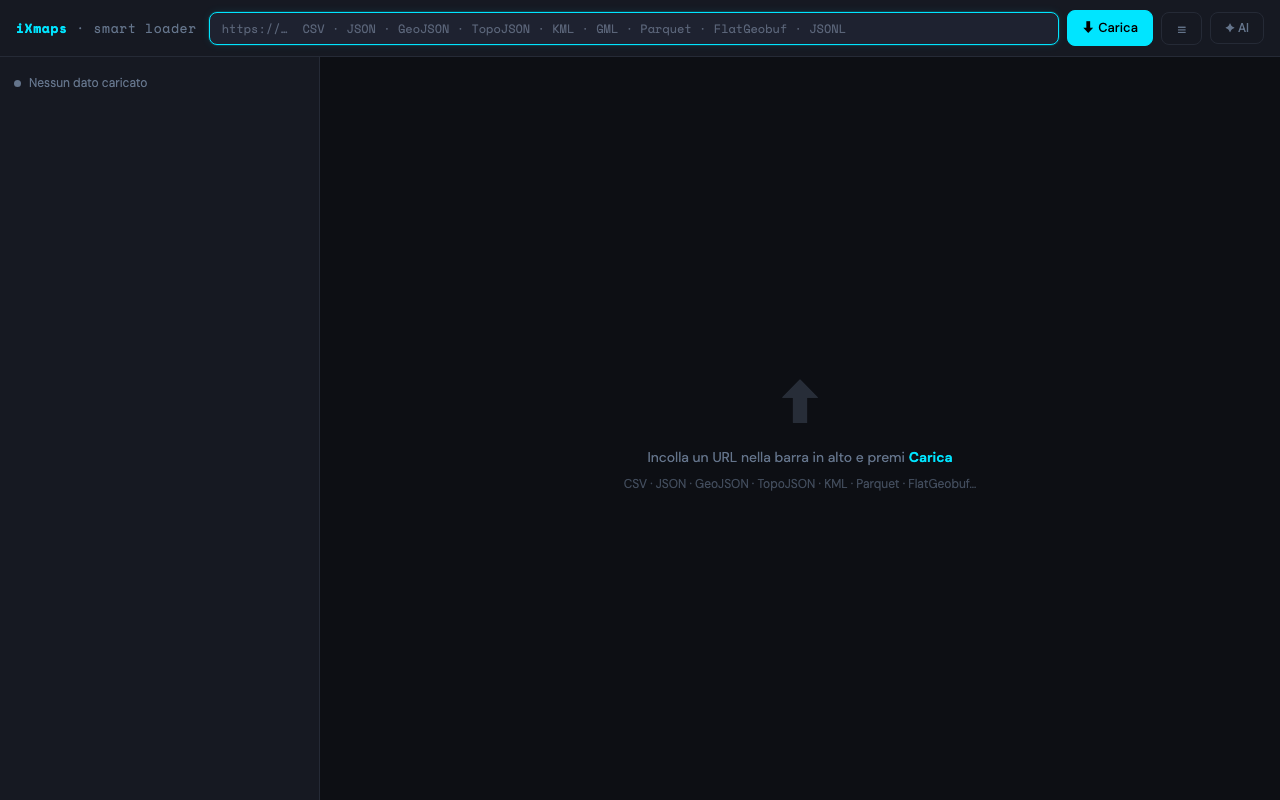1280x800 pixels.
Task: Click 'Nessun dato caricato' status text
Action: [88, 83]
